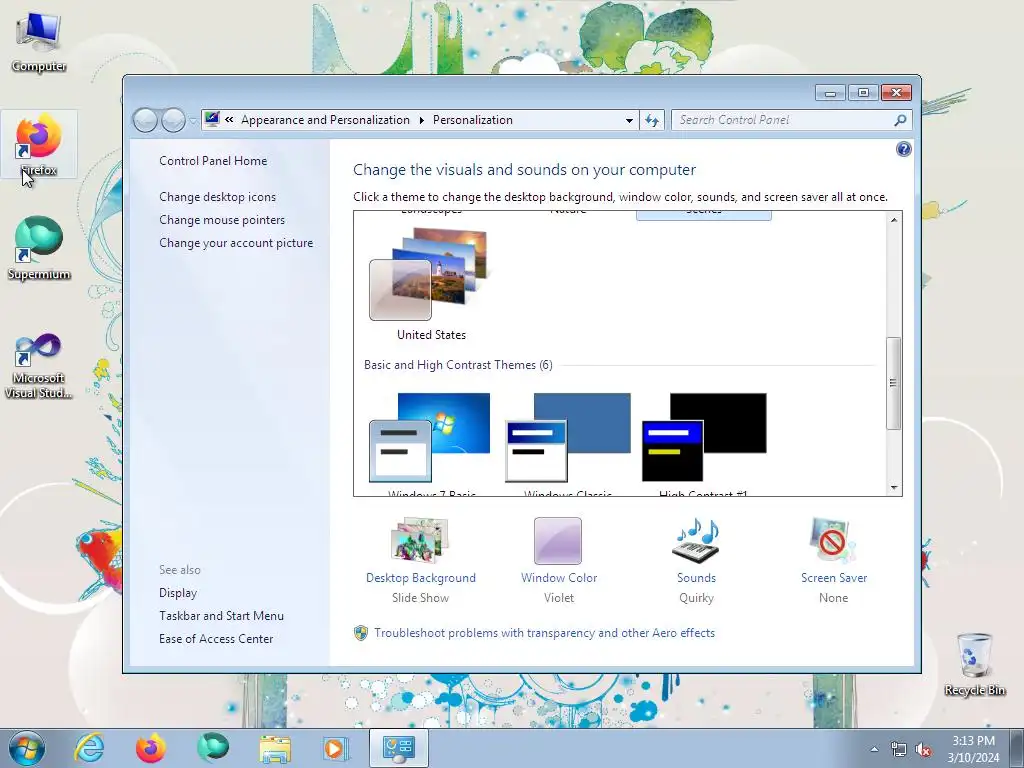This screenshot has height=768, width=1024.
Task: Click the Microsoft Visual Studio desktop shortcut
Action: [x=39, y=366]
